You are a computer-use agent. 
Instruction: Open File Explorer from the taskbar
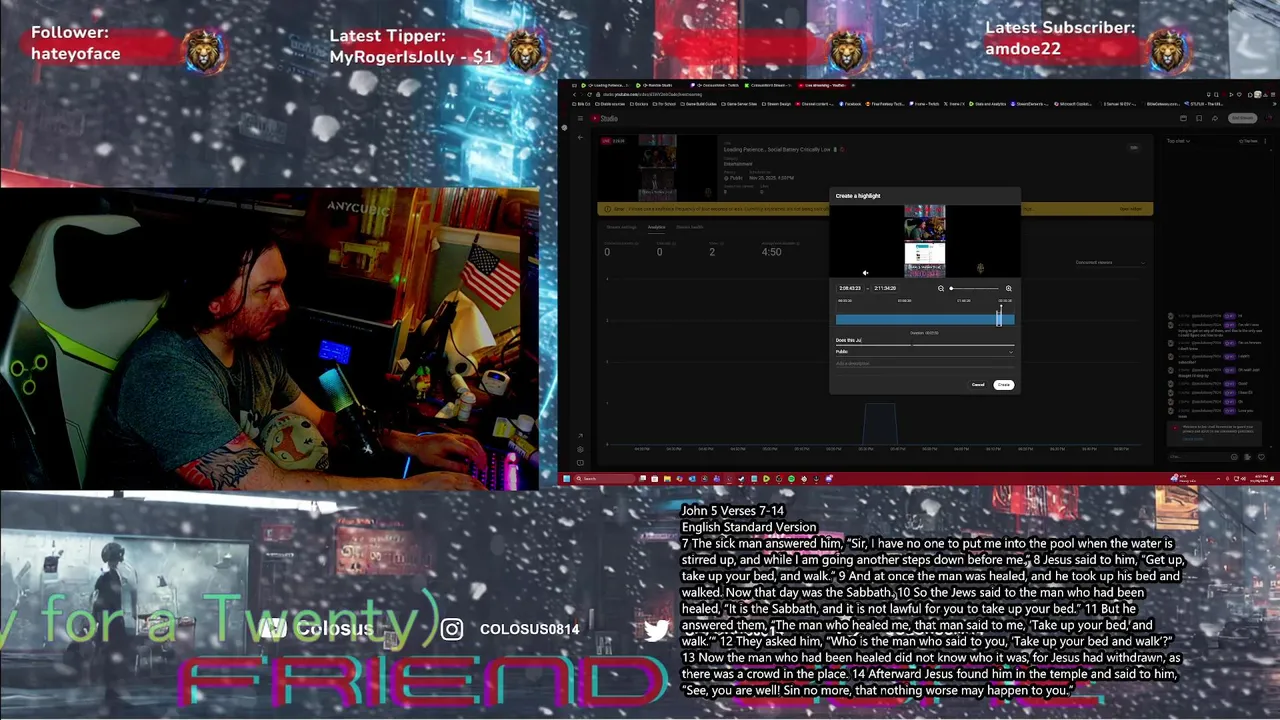tap(667, 479)
